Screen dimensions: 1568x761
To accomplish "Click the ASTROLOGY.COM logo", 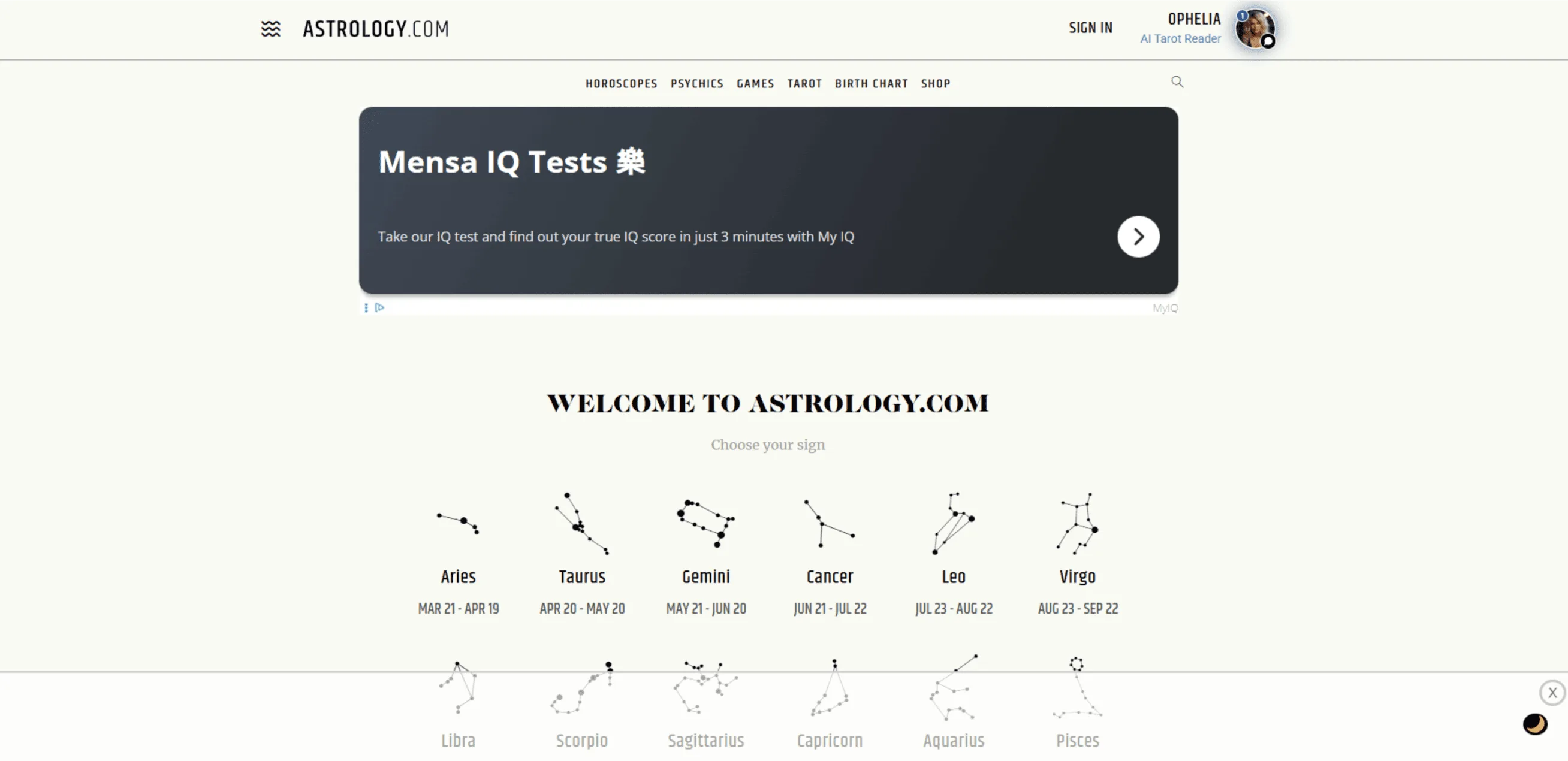I will [376, 29].
